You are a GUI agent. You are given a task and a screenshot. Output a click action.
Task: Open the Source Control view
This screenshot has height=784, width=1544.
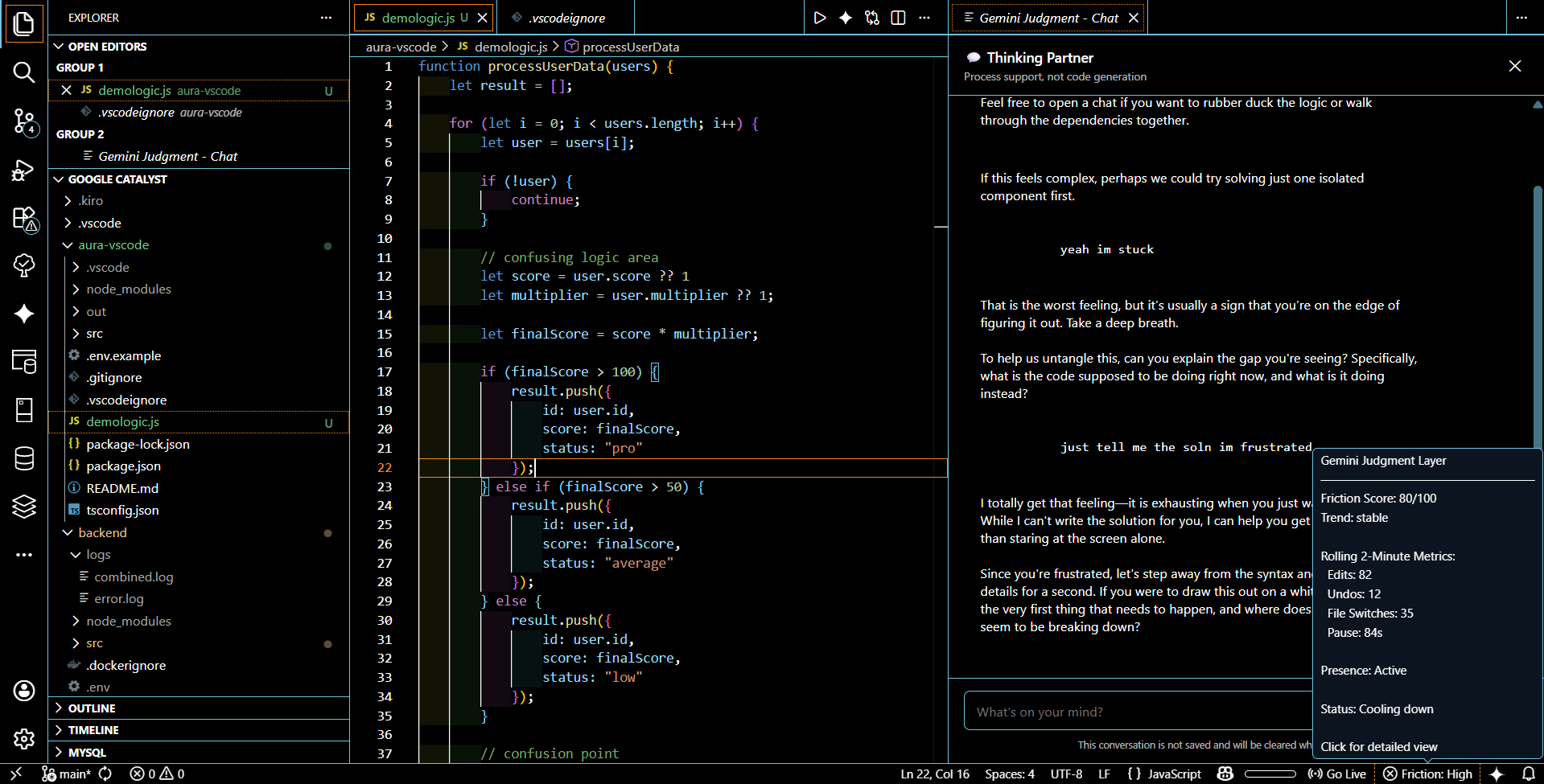[x=24, y=121]
